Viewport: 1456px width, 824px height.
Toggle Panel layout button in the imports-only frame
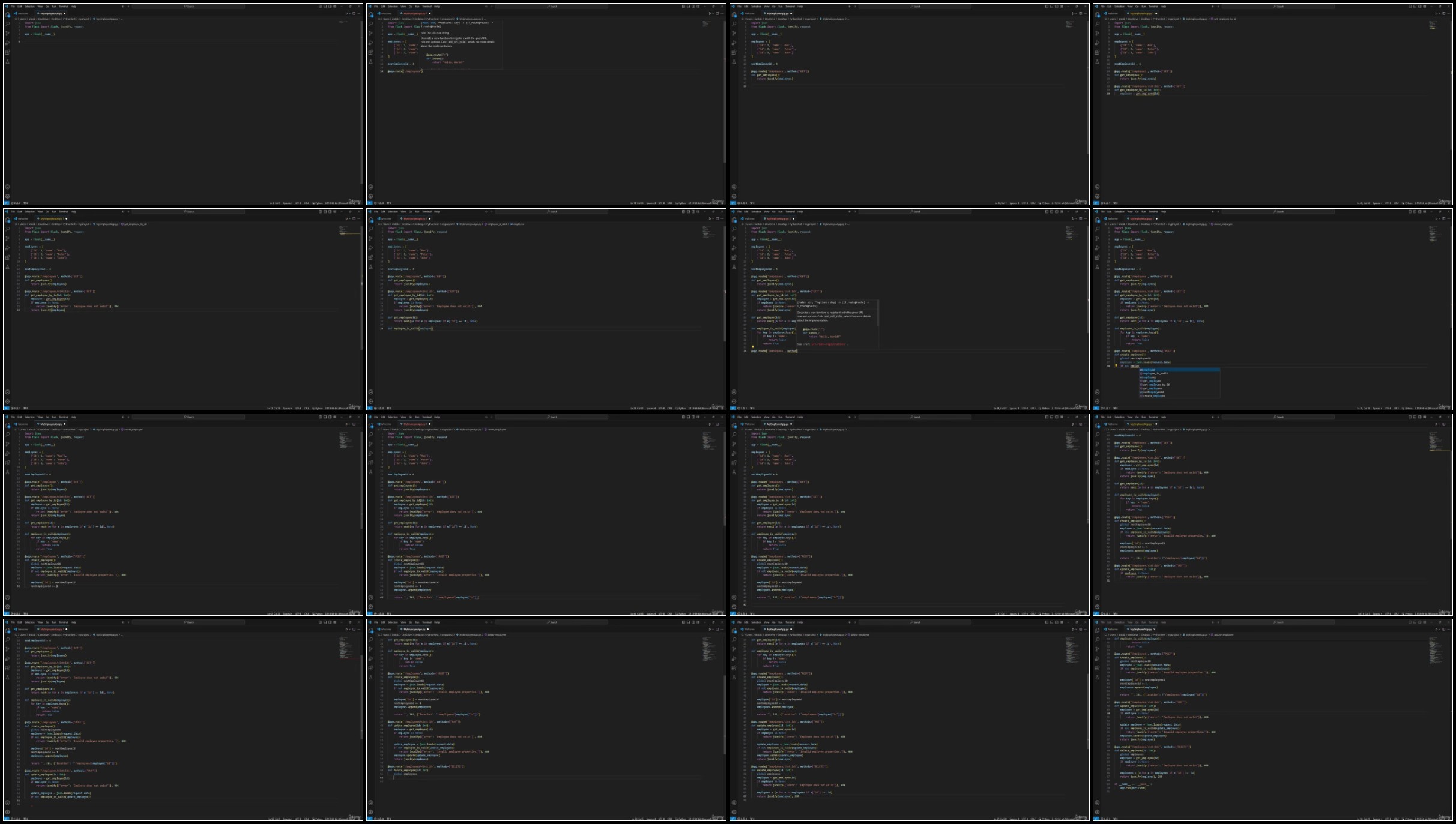click(325, 6)
